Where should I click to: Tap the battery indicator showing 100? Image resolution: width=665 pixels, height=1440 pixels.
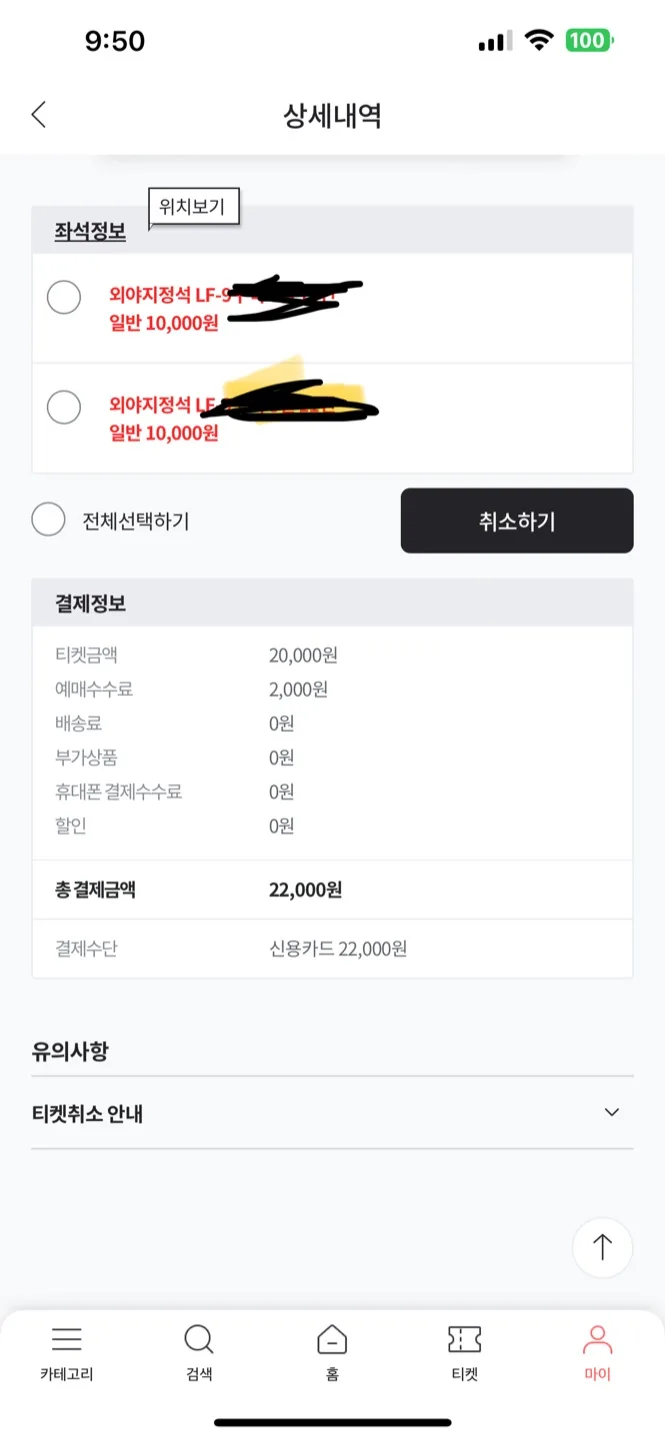[590, 41]
